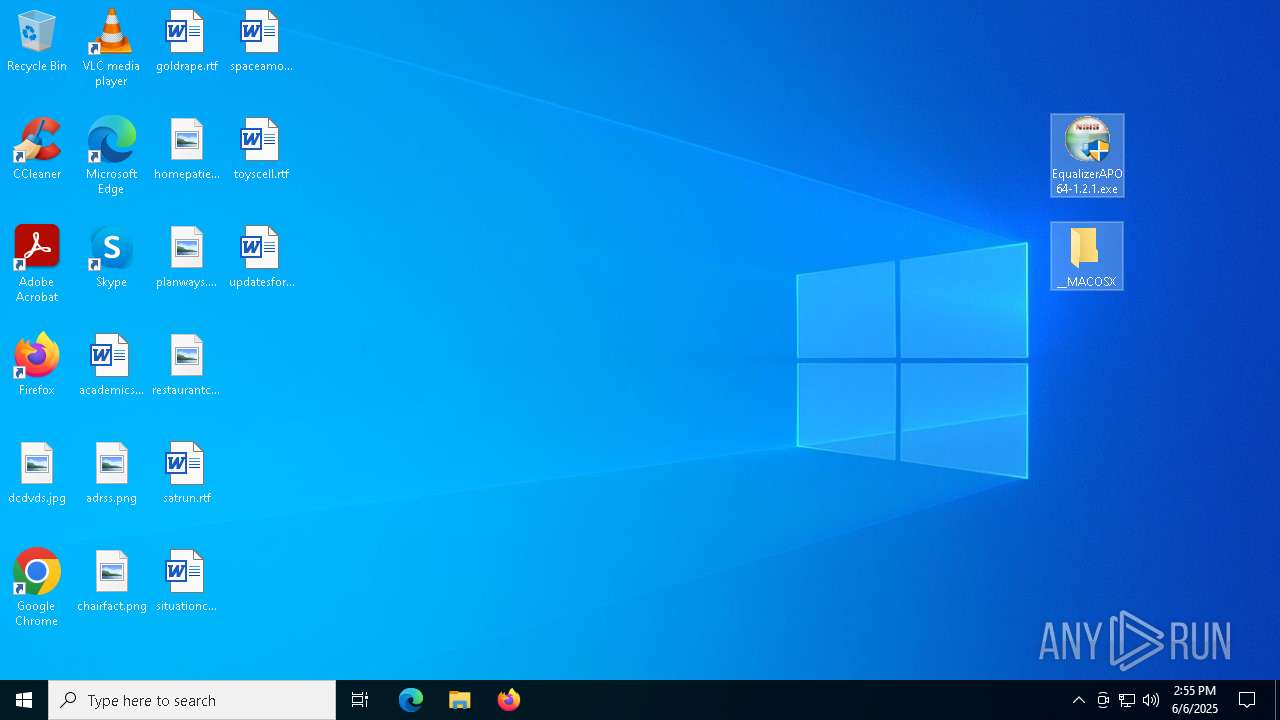Select the academics... Word document icon
The width and height of the screenshot is (1280, 720).
[111, 366]
